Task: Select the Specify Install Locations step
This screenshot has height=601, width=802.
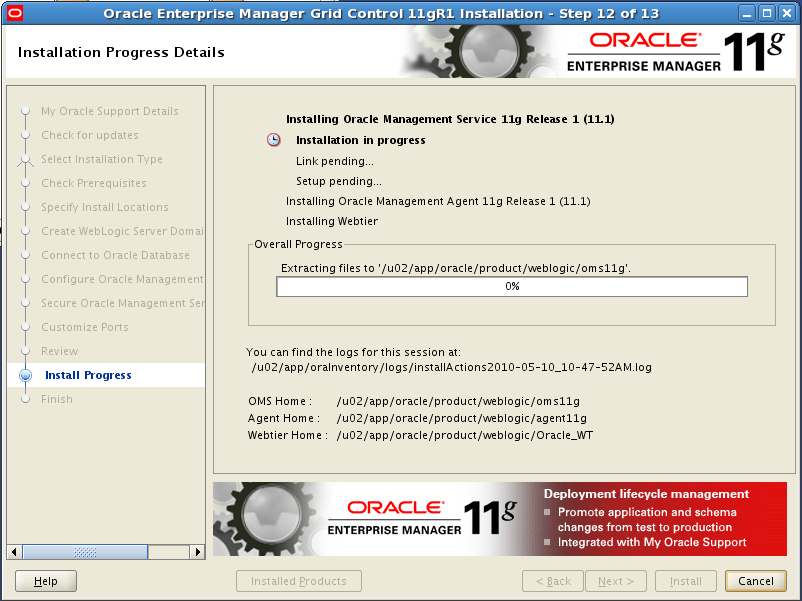Action: click(x=105, y=207)
